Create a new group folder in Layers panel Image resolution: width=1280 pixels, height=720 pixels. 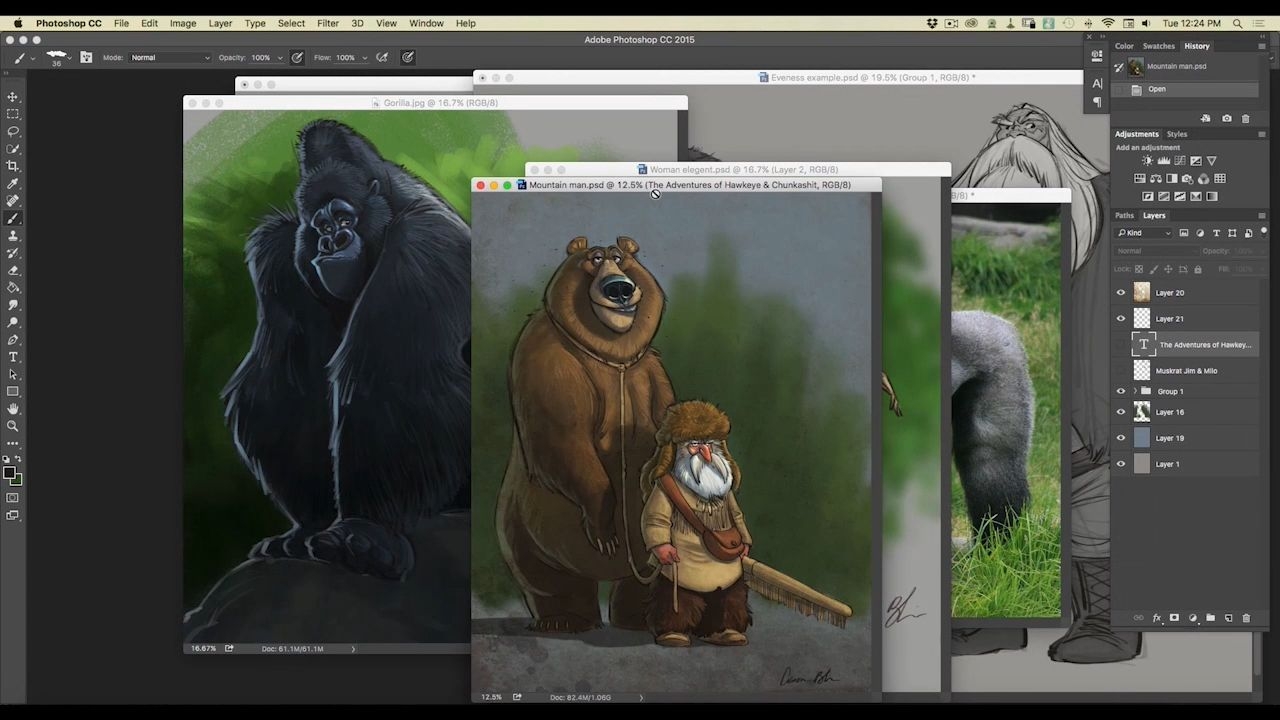pos(1210,618)
